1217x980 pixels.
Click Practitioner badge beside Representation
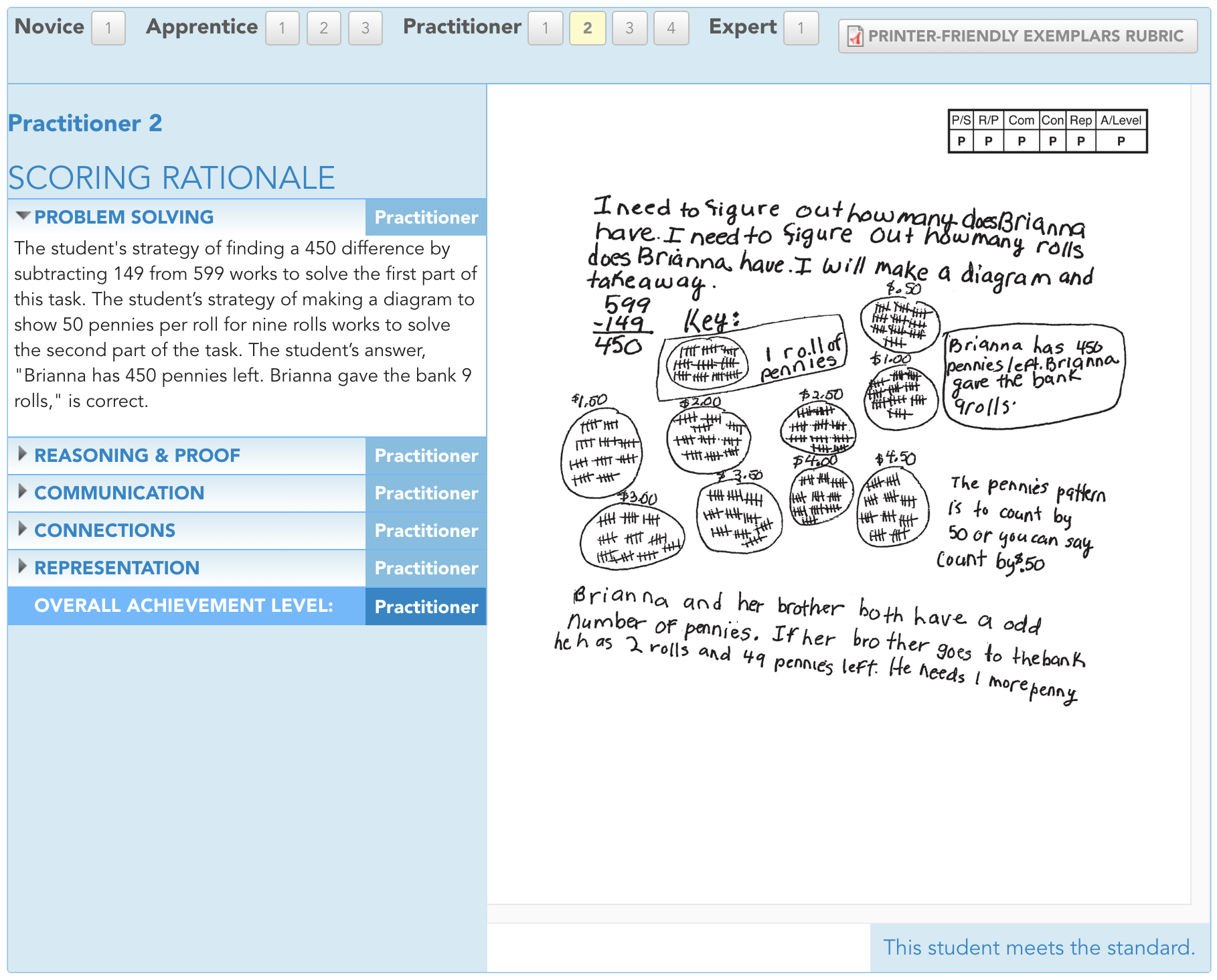426,568
